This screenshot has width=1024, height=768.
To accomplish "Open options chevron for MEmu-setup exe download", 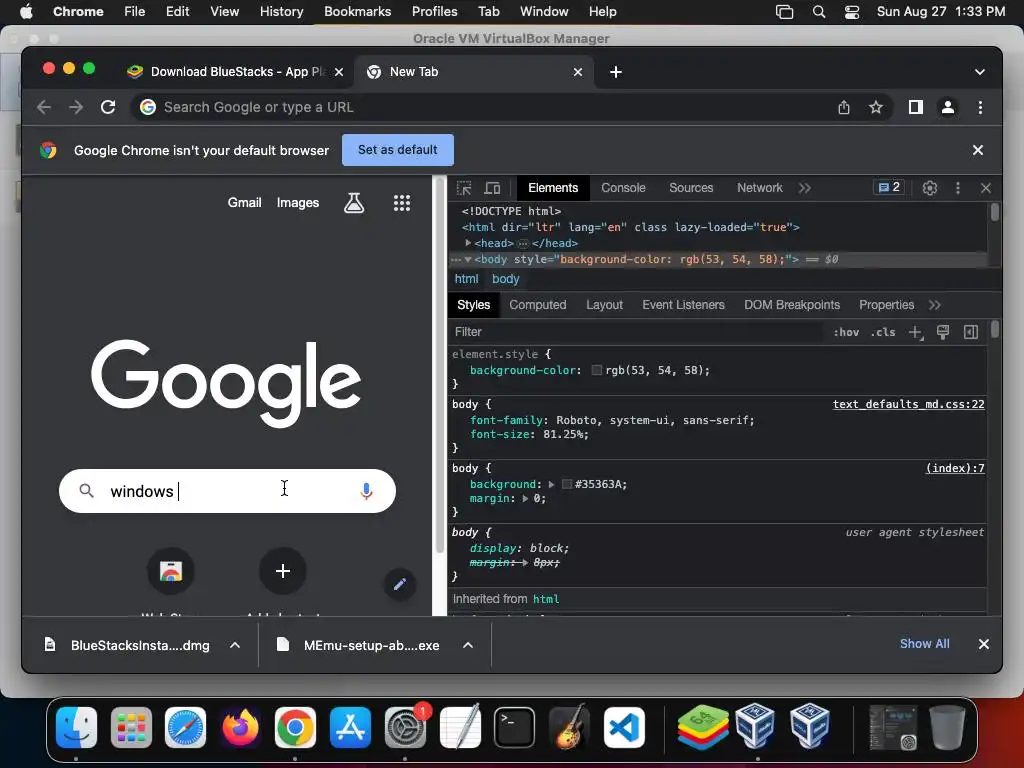I will (468, 645).
